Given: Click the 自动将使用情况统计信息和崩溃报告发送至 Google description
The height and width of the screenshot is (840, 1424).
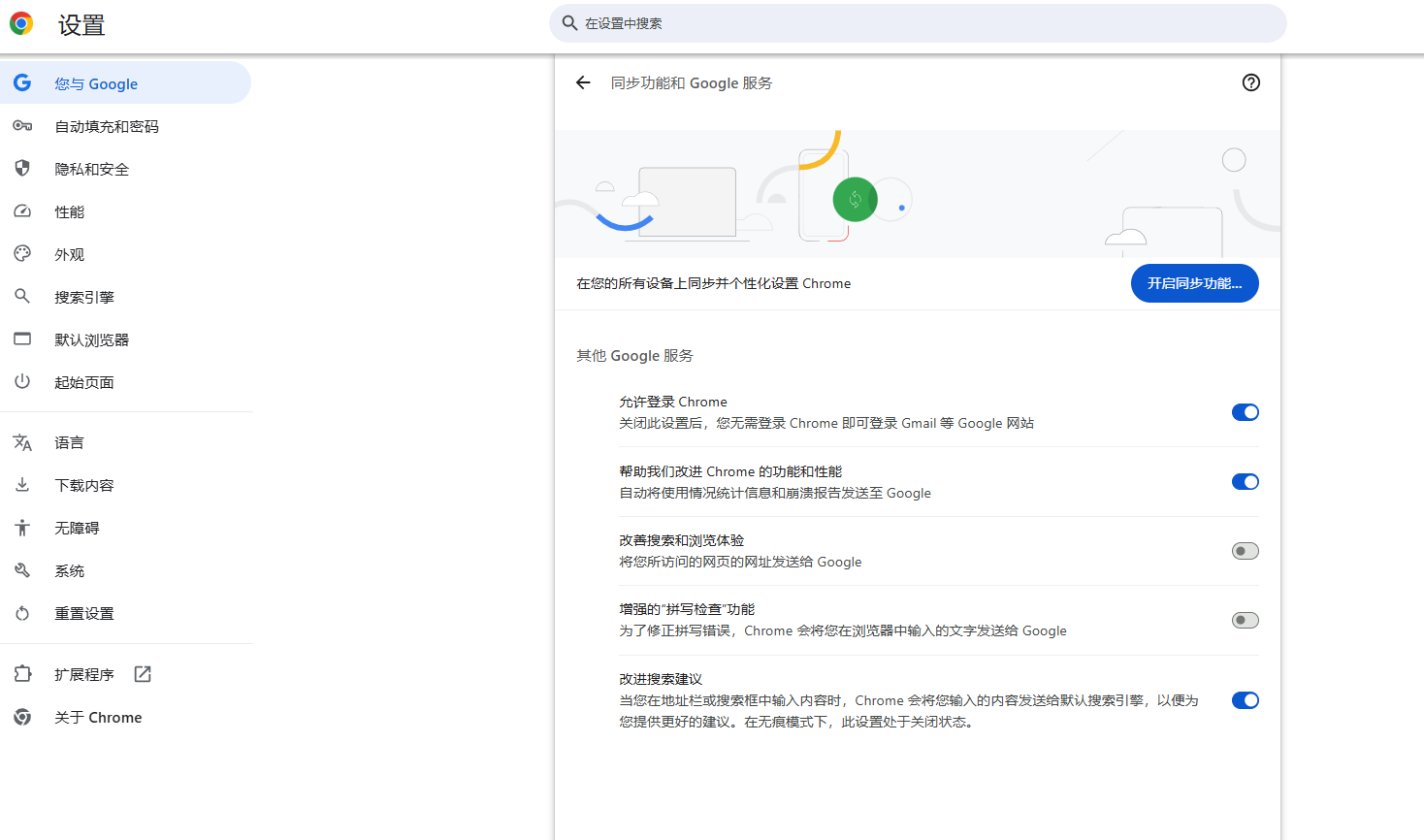Looking at the screenshot, I should [775, 493].
